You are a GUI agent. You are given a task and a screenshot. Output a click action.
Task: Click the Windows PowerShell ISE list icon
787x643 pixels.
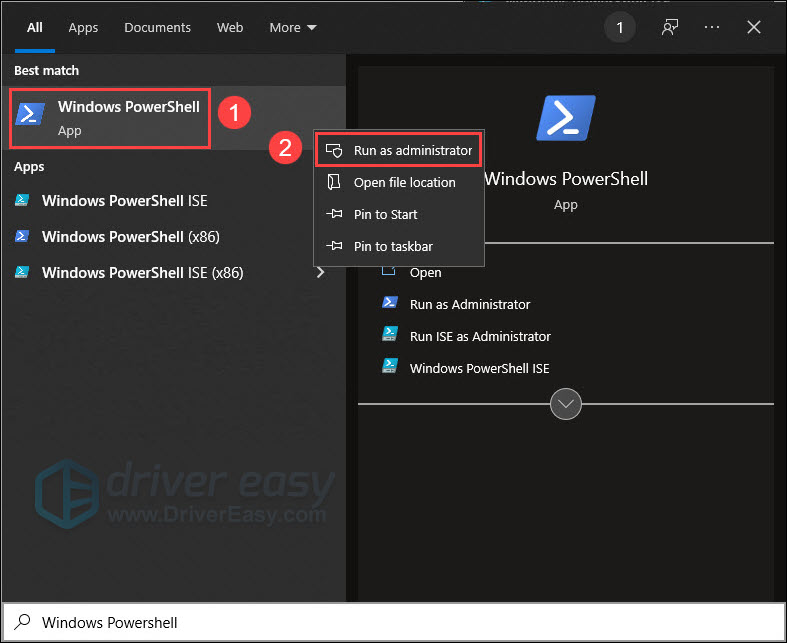[22, 200]
